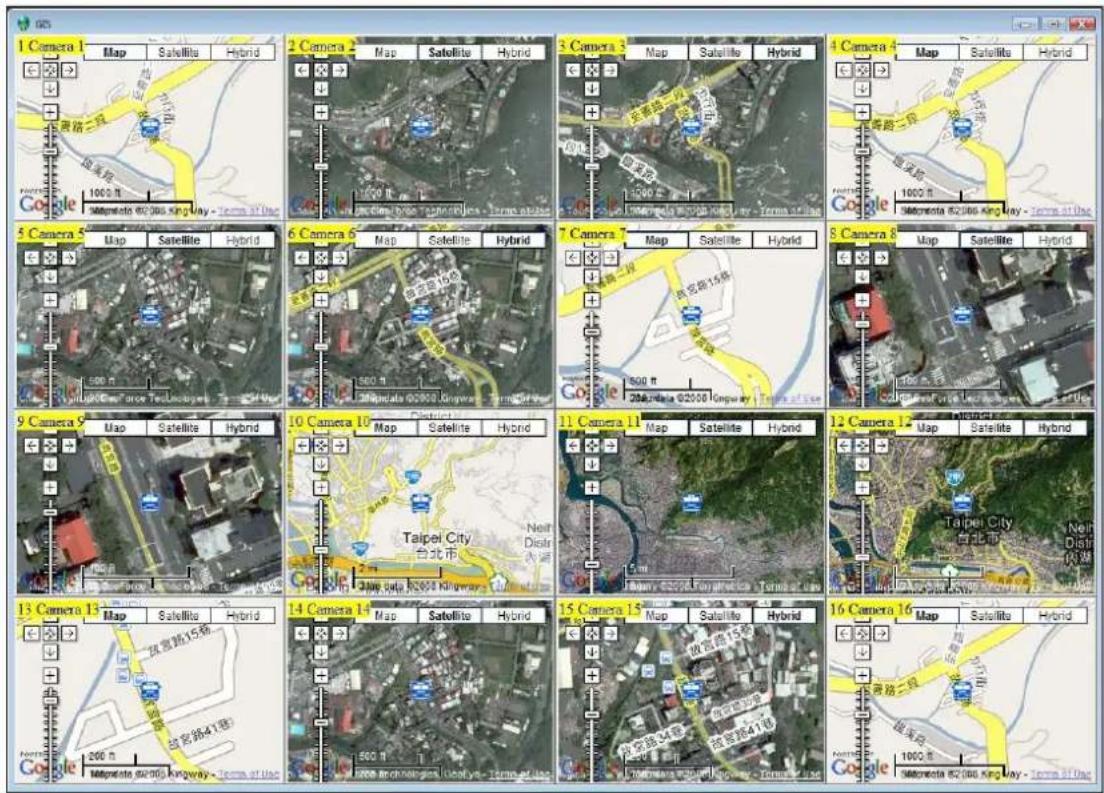Recenter the Camera 3 map view
This screenshot has height=793, width=1104.
(592, 70)
